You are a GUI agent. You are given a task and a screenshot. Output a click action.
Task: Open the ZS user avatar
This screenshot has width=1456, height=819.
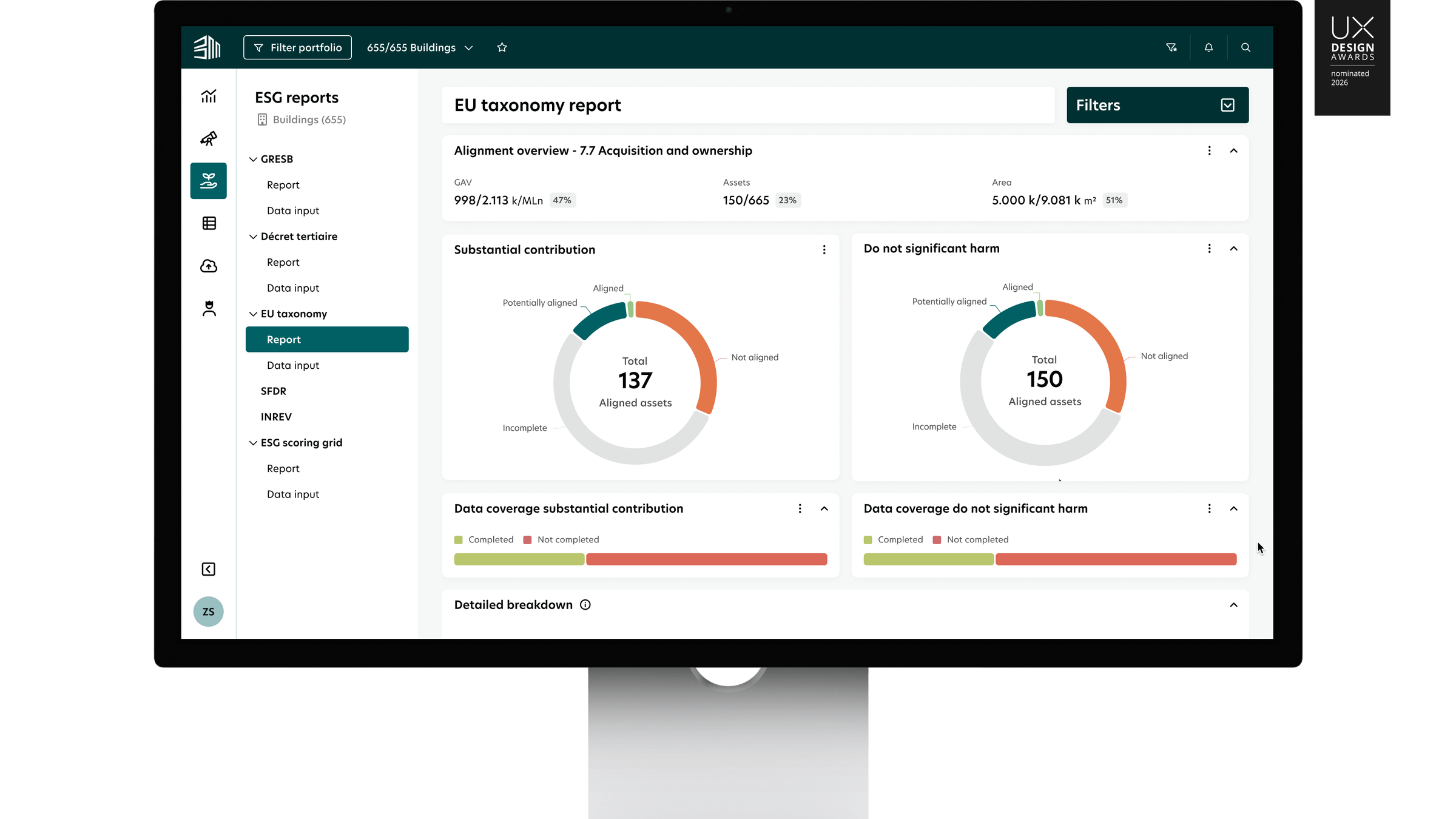click(x=209, y=612)
